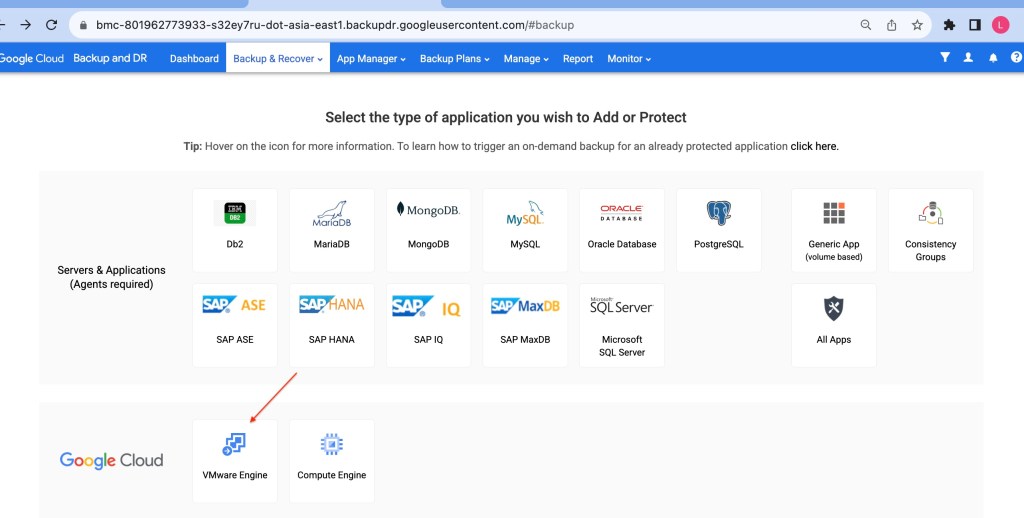Bookmark page with the star icon

point(917,25)
